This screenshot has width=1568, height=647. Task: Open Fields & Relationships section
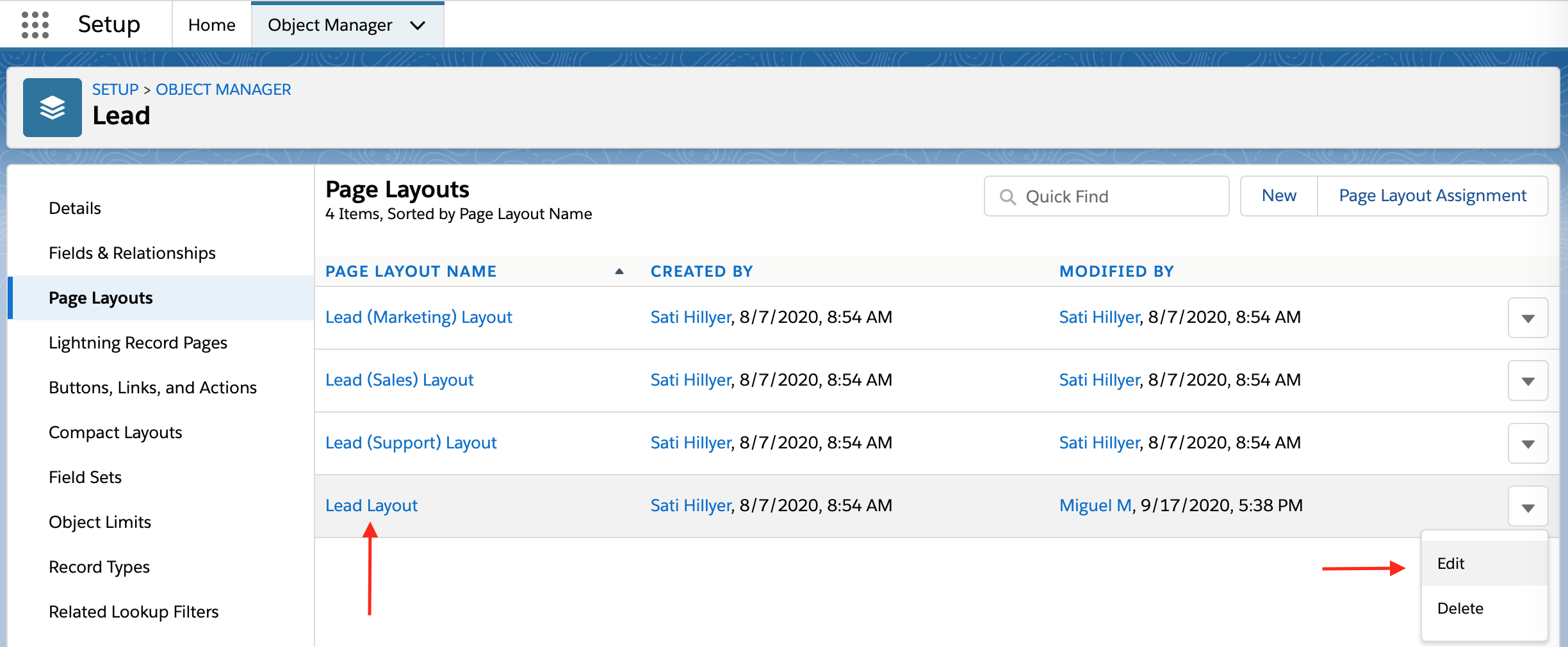point(132,253)
